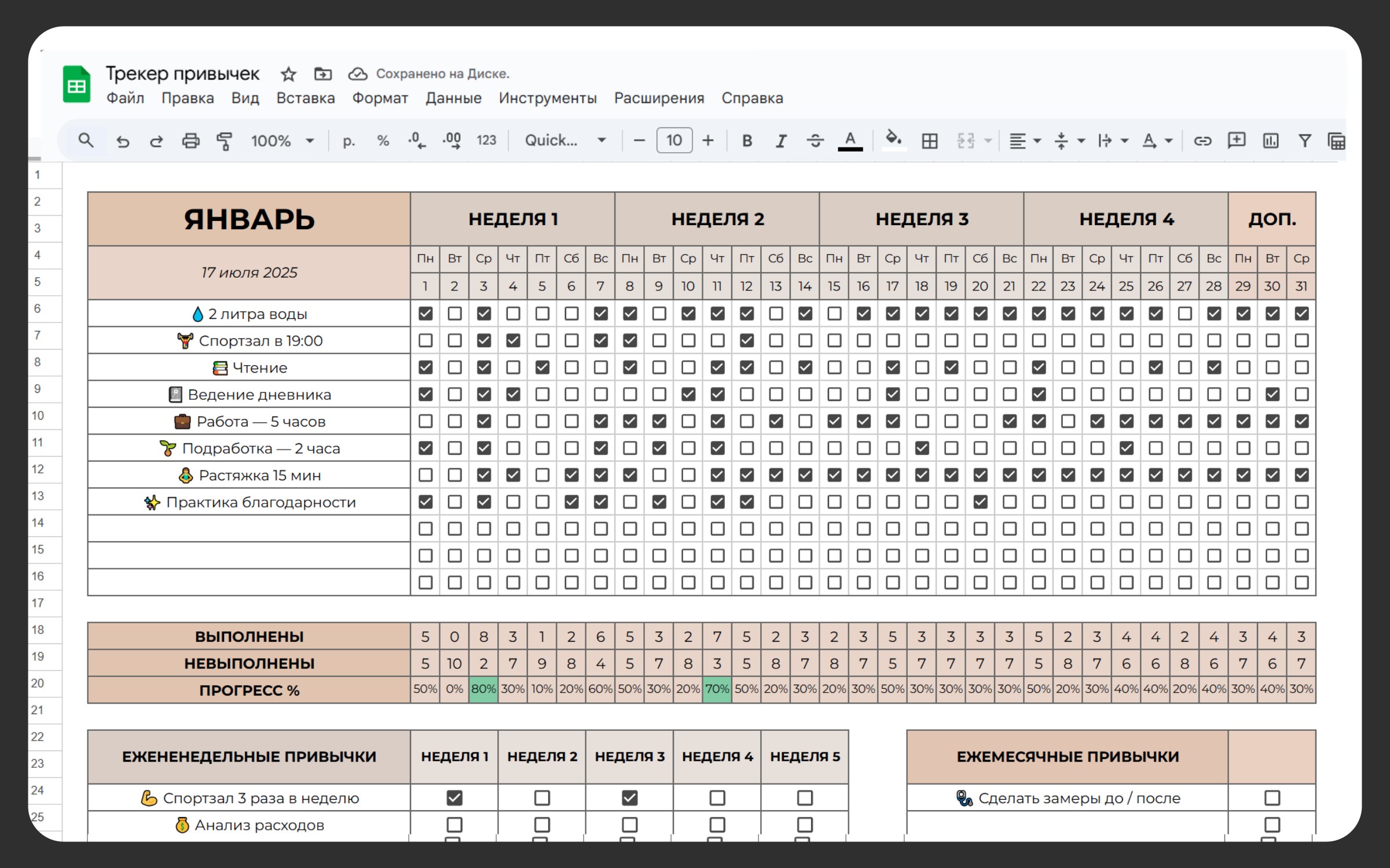
Task: Decrease decimal places
Action: pyautogui.click(x=417, y=141)
